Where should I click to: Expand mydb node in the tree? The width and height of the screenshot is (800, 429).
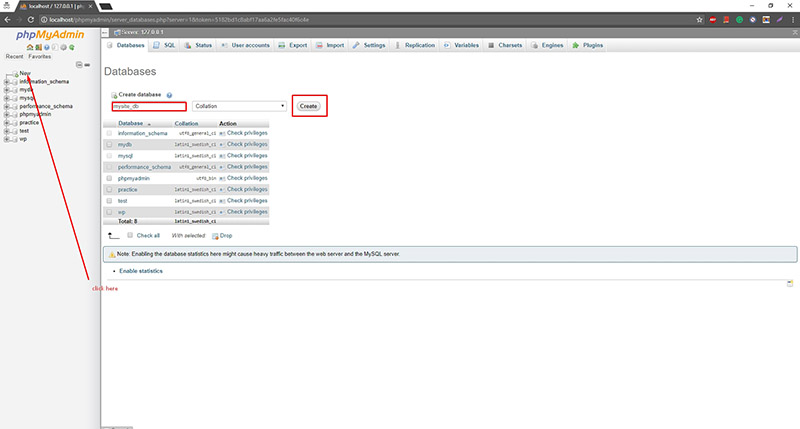pos(7,90)
